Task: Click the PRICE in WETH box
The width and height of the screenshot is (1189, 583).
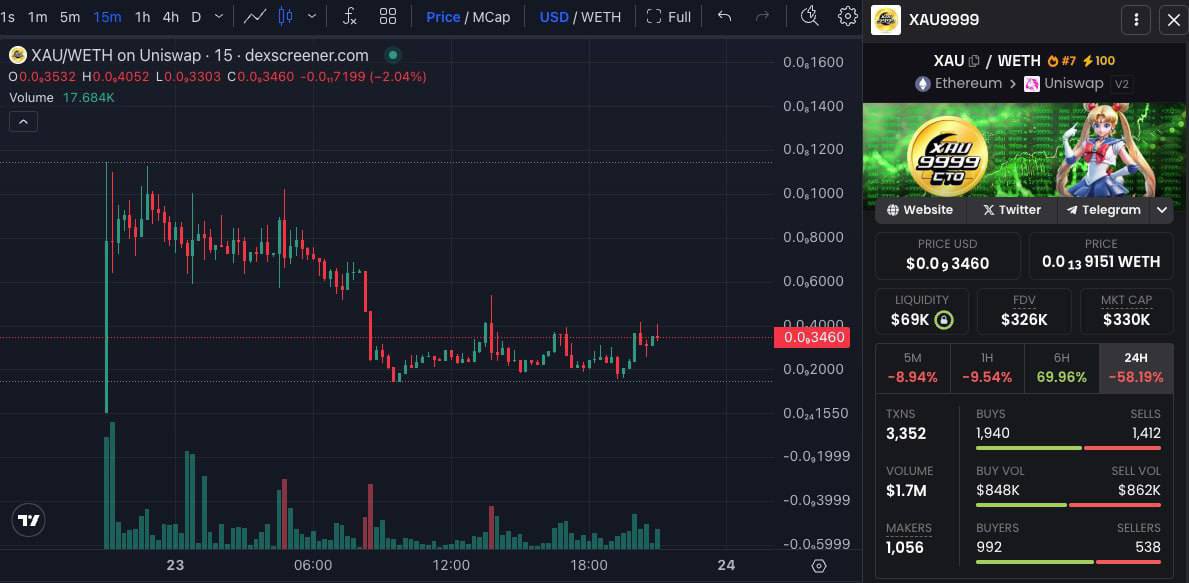Action: [x=1101, y=255]
